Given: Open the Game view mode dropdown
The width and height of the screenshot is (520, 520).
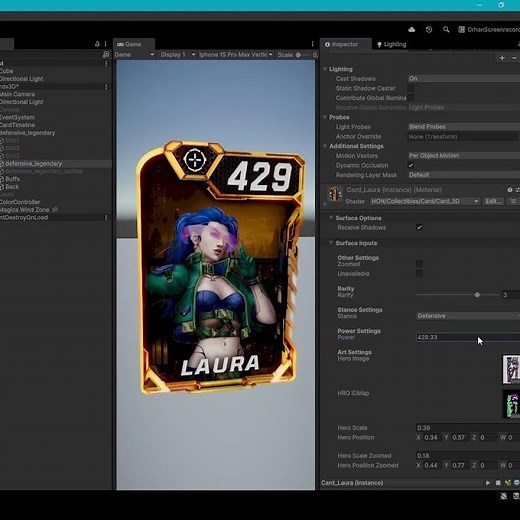Looking at the screenshot, I should click(x=134, y=54).
